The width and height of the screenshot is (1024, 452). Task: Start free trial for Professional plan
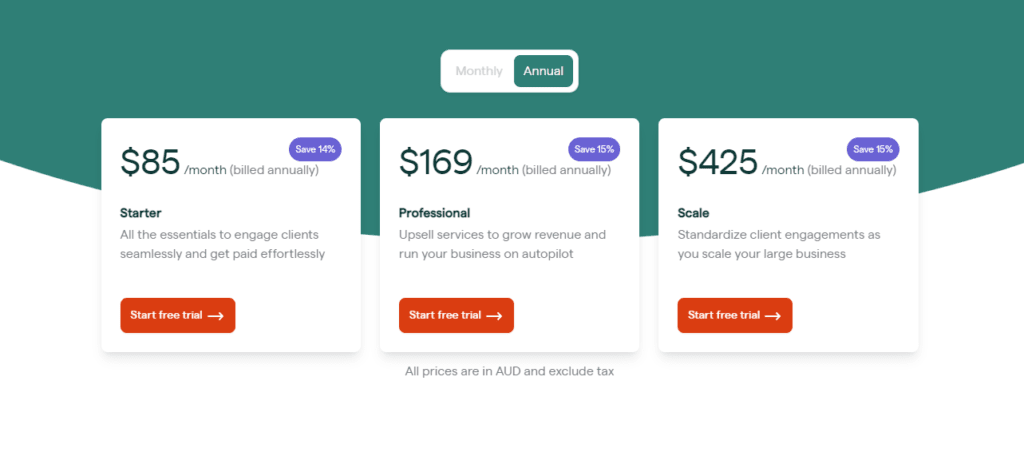(456, 315)
